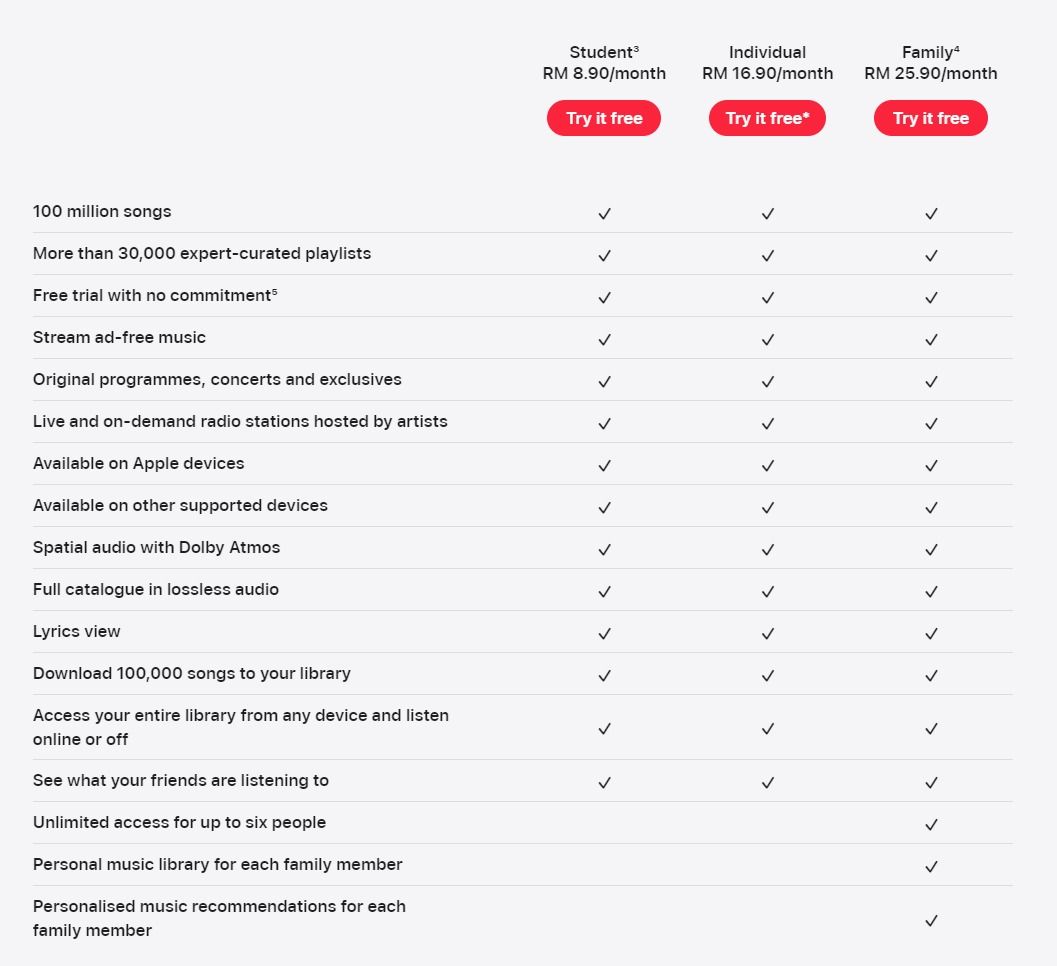Click Try it free under Family plan

pyautogui.click(x=930, y=118)
